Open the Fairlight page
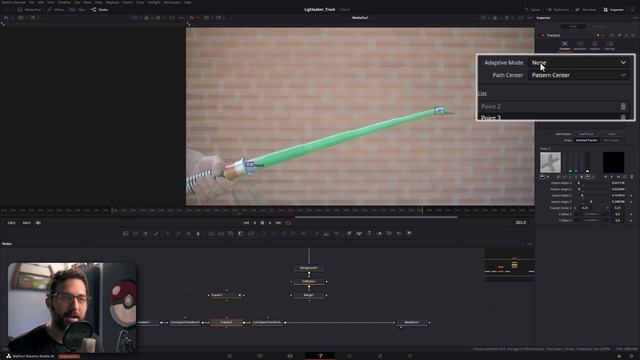This screenshot has height=360, width=640. (x=380, y=356)
